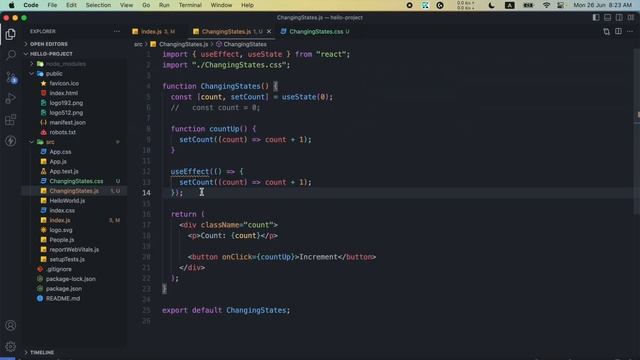Open App.js file

(58, 162)
